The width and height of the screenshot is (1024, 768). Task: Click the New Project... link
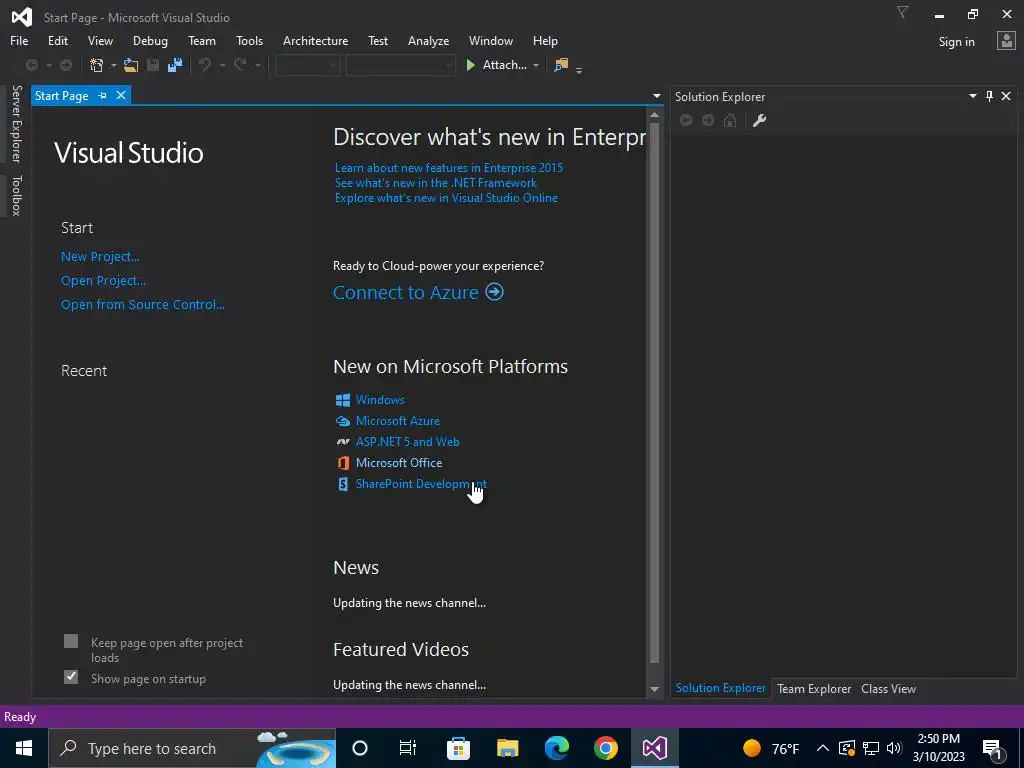tap(100, 257)
